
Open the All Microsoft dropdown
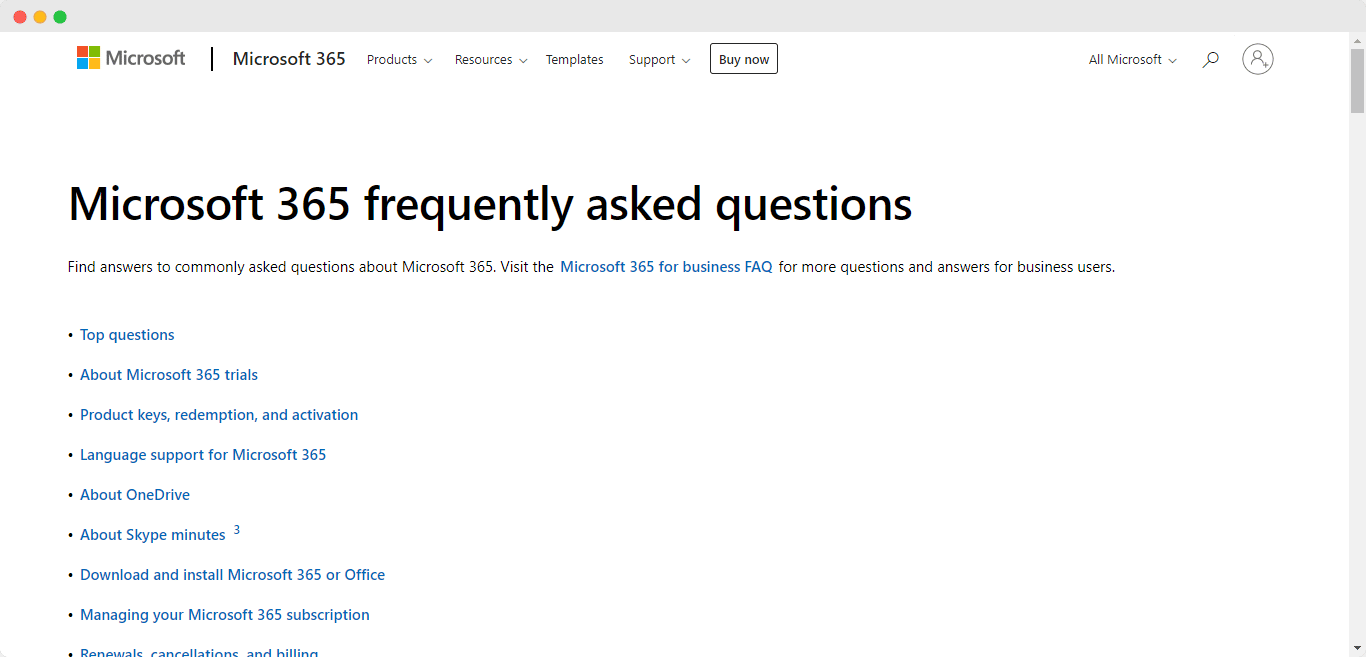(x=1130, y=59)
